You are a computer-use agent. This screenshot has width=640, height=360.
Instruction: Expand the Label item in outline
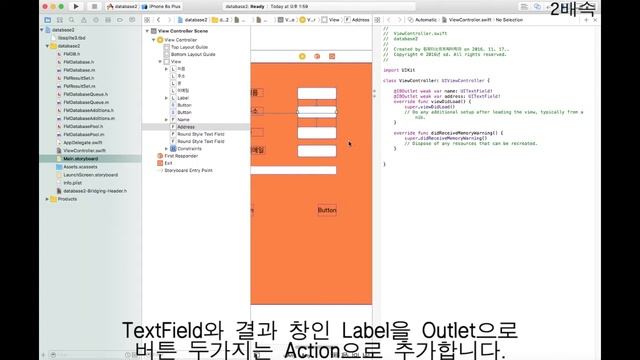[x=167, y=98]
